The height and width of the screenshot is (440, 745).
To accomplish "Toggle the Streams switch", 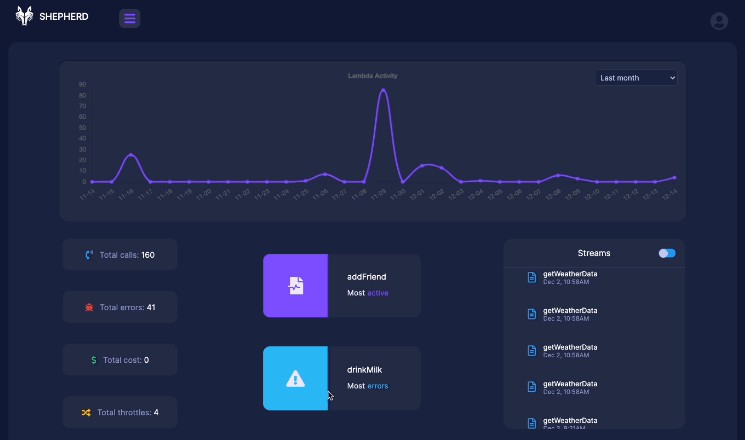I will point(667,253).
